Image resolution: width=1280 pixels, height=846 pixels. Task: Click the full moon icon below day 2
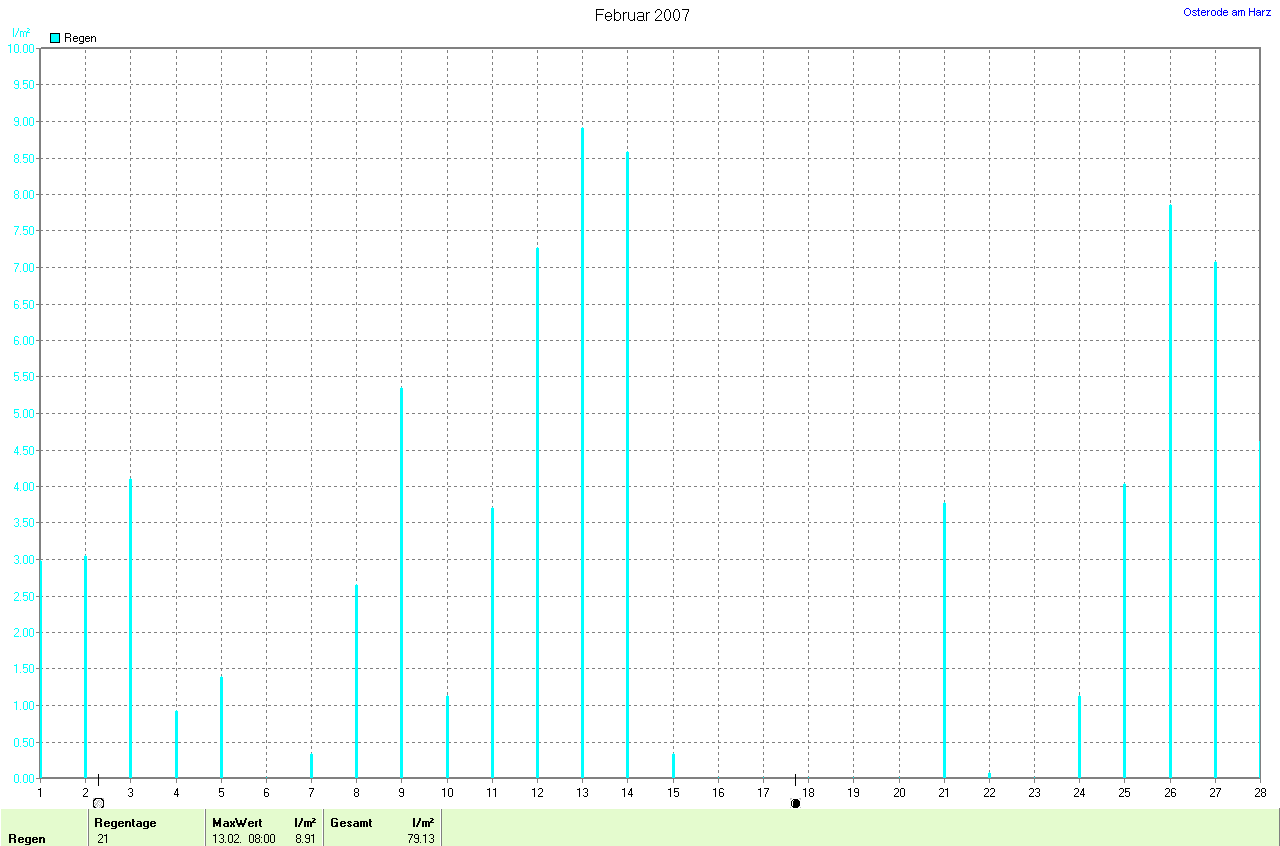click(x=98, y=802)
